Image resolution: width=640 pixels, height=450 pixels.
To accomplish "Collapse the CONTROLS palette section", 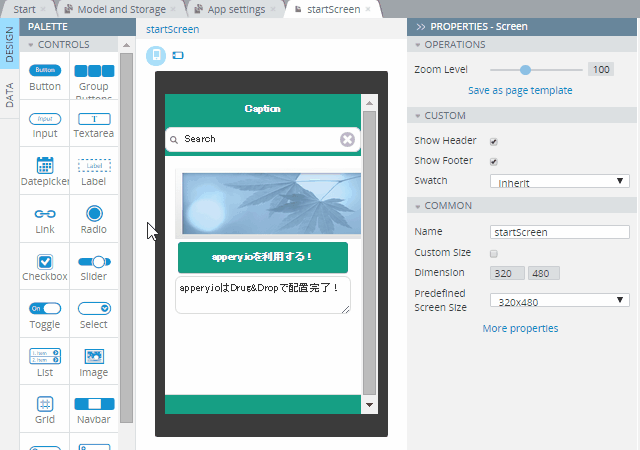I will tap(31, 45).
